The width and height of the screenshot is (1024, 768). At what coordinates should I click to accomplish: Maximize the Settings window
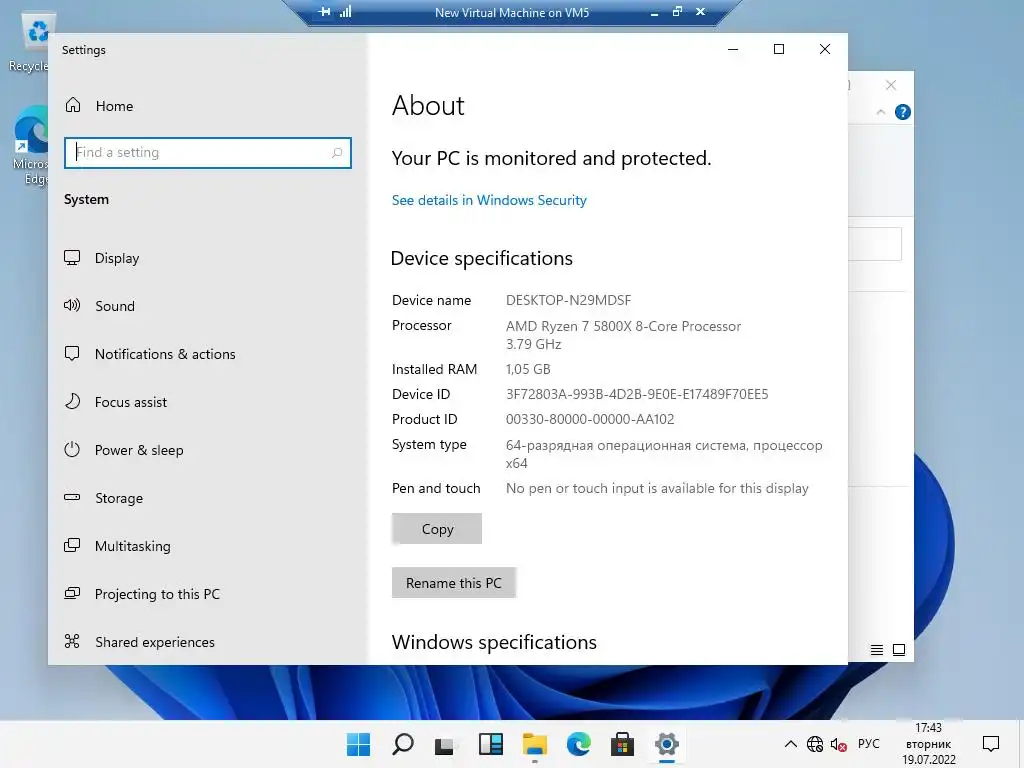778,49
